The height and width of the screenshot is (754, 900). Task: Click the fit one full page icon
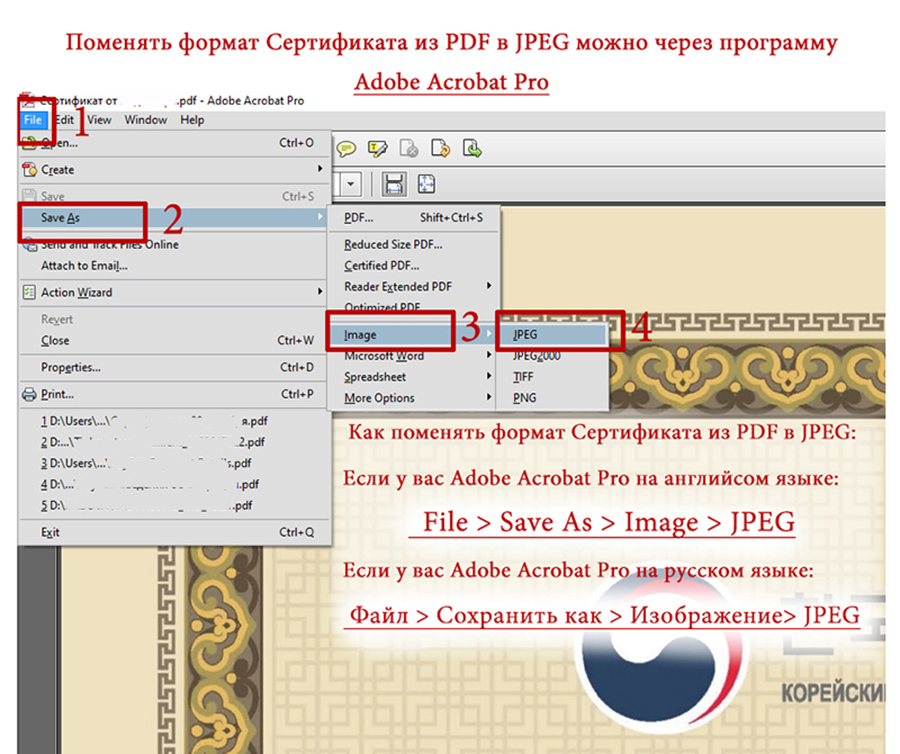click(426, 183)
